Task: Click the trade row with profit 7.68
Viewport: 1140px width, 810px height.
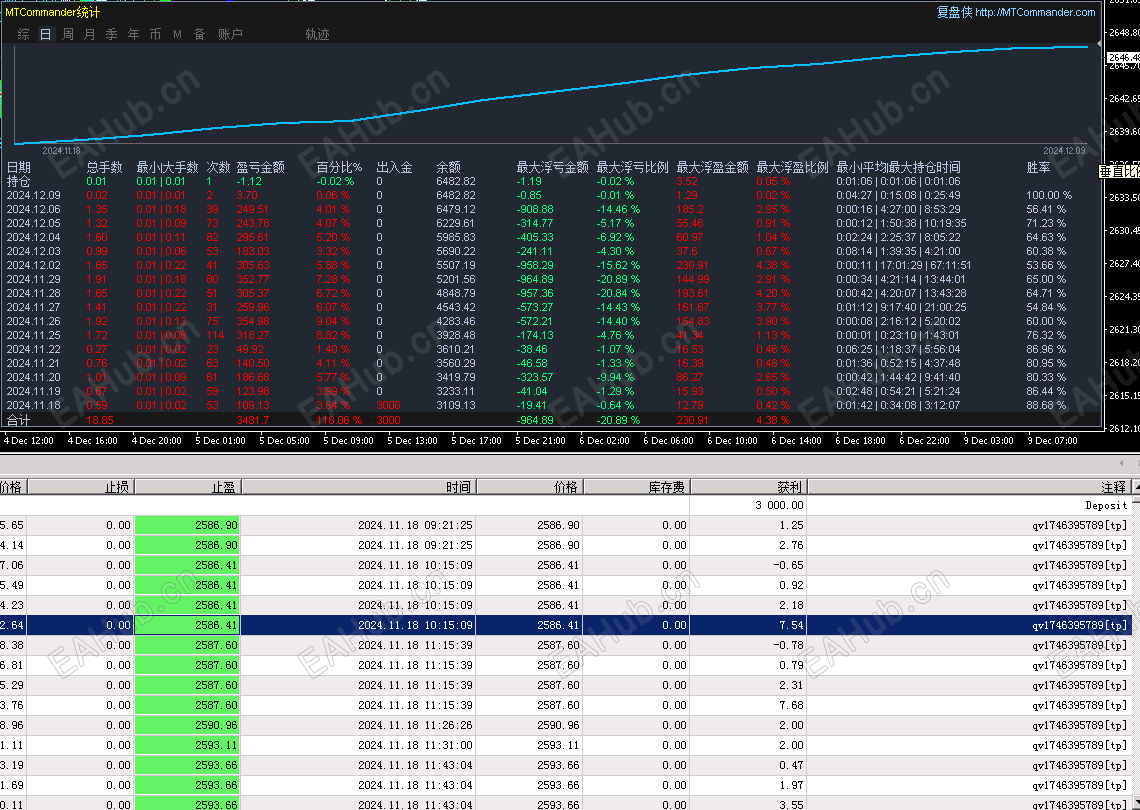Action: click(566, 705)
